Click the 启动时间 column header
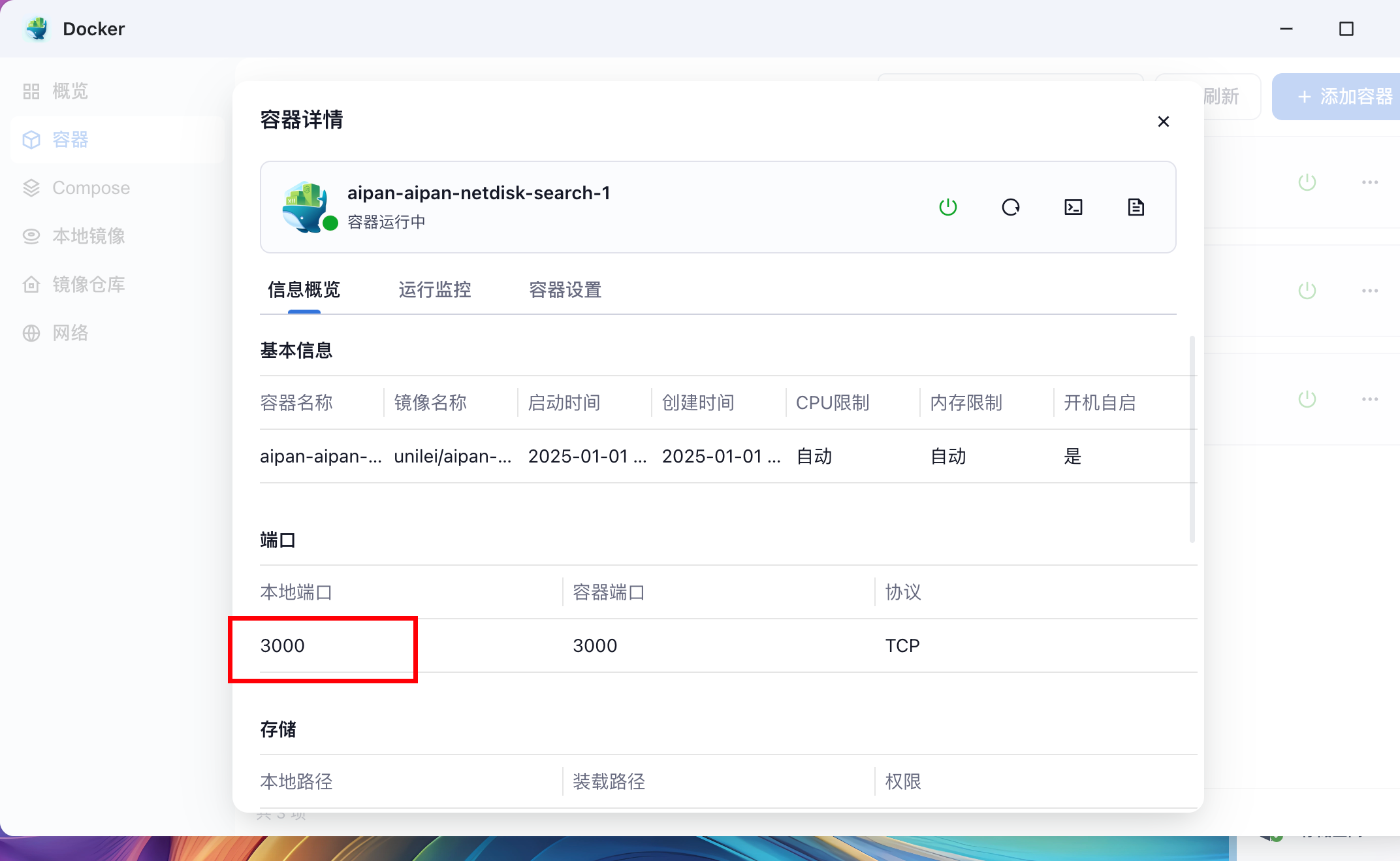1400x861 pixels. [x=564, y=402]
